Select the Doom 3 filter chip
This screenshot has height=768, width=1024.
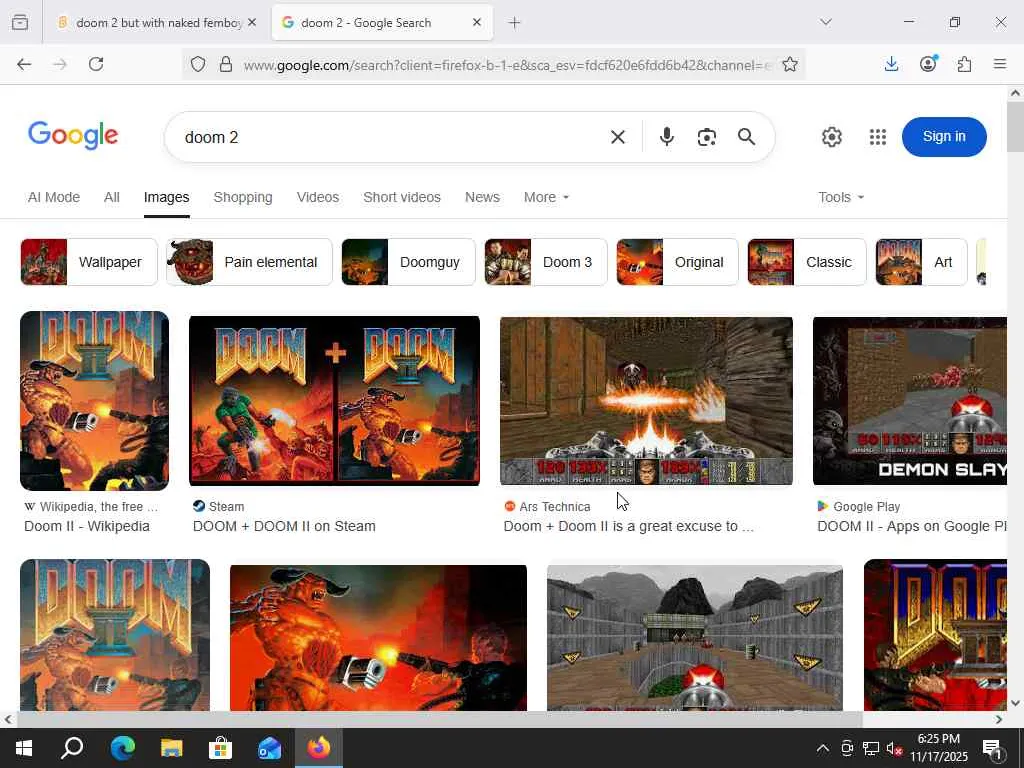coord(545,262)
